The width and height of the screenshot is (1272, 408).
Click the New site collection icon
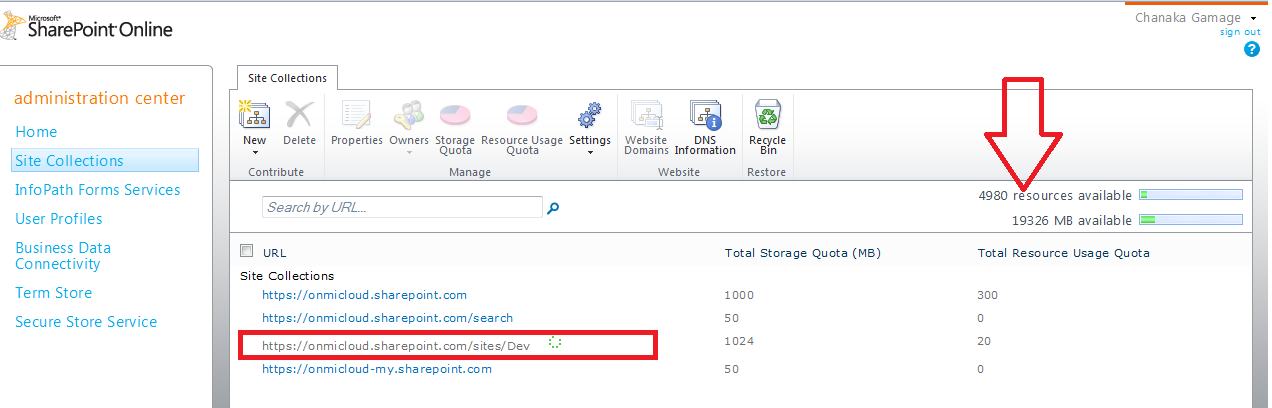point(255,116)
